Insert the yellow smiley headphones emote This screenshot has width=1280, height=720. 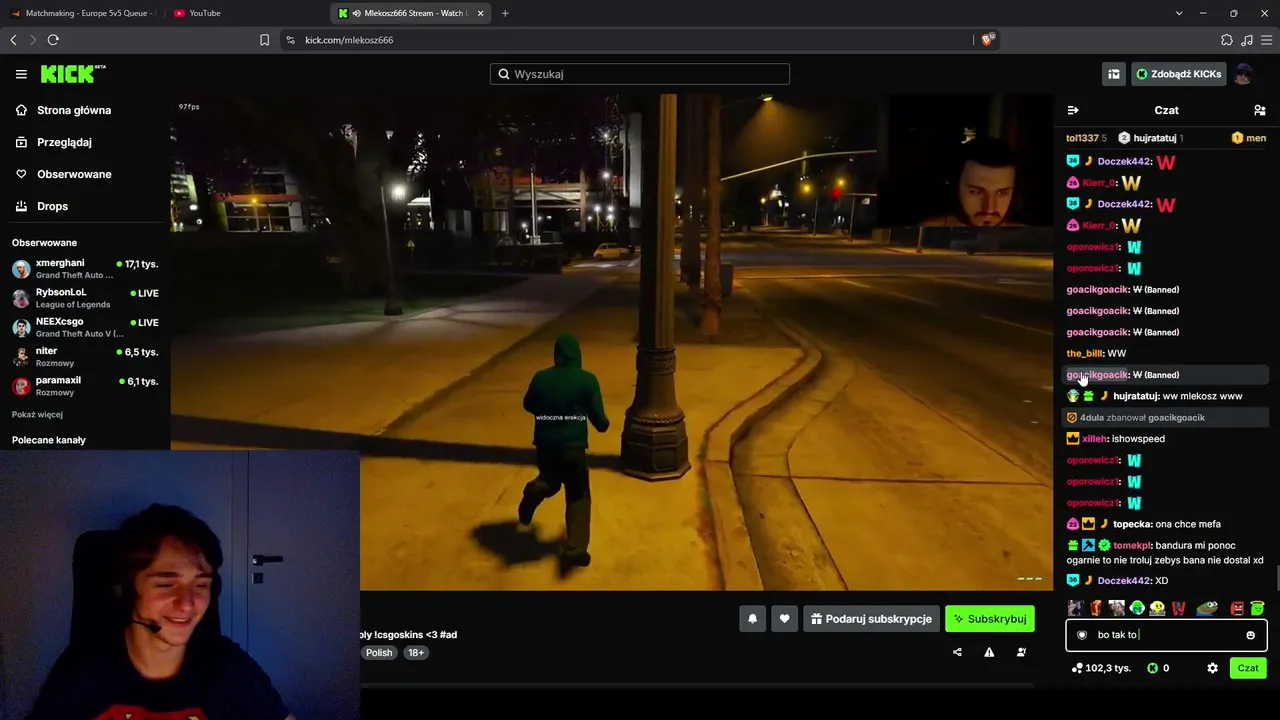tap(1157, 608)
